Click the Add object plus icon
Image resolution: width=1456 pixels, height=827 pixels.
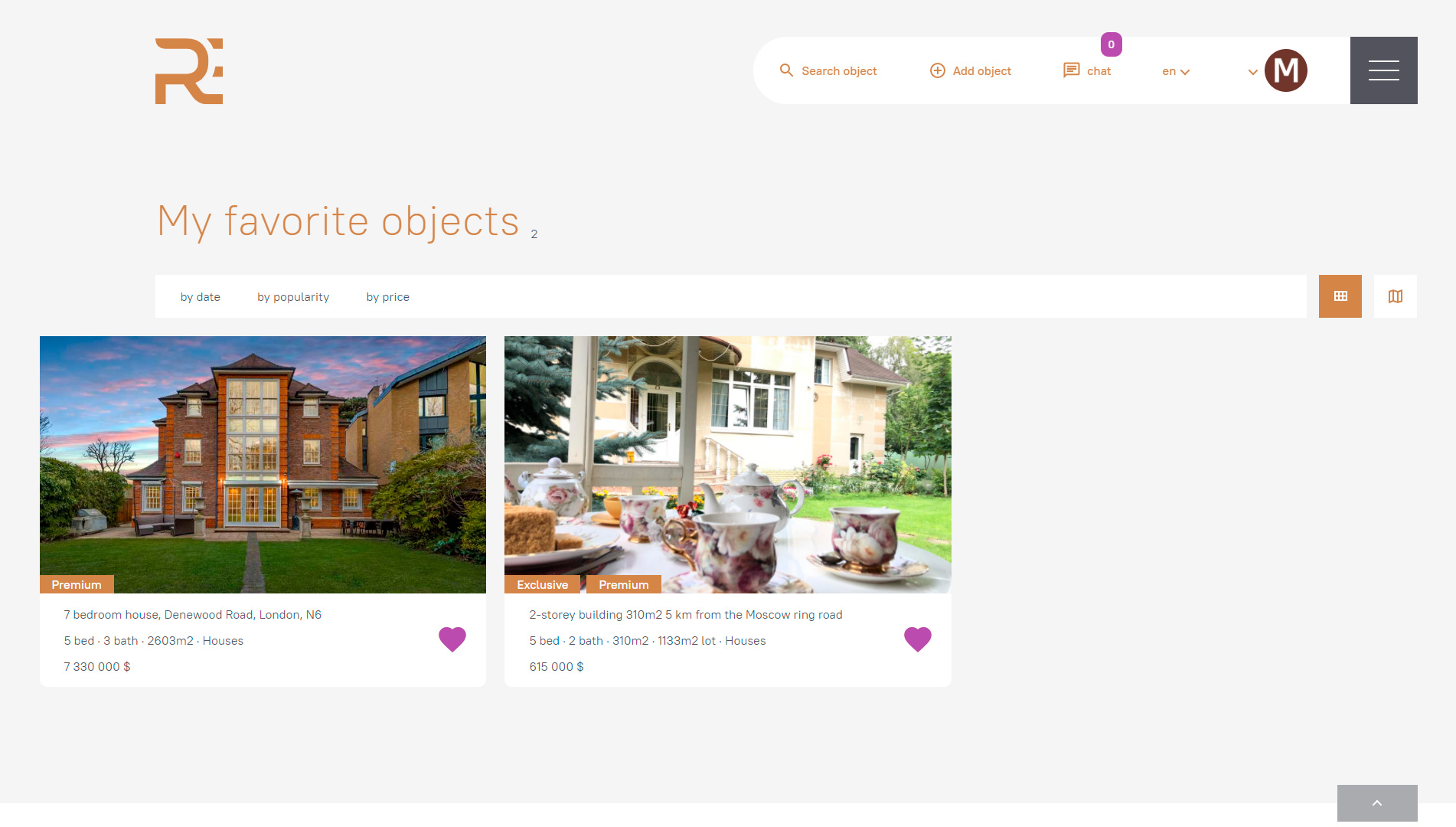pos(937,70)
